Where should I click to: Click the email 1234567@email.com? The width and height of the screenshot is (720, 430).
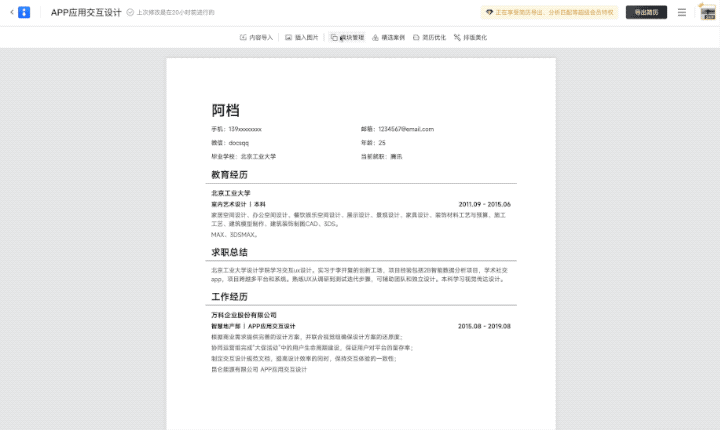398,129
